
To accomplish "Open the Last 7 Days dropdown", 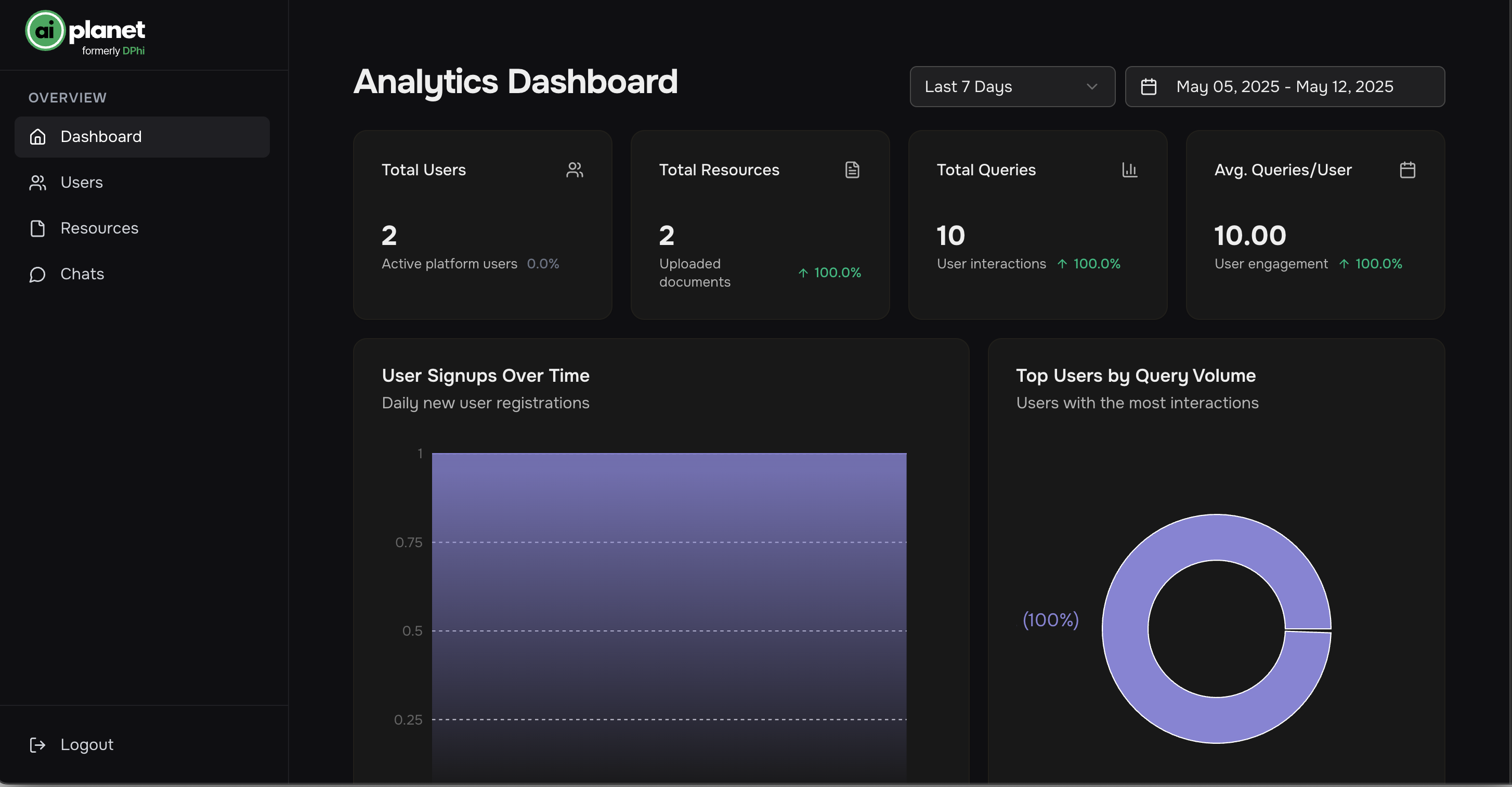I will pyautogui.click(x=1012, y=86).
